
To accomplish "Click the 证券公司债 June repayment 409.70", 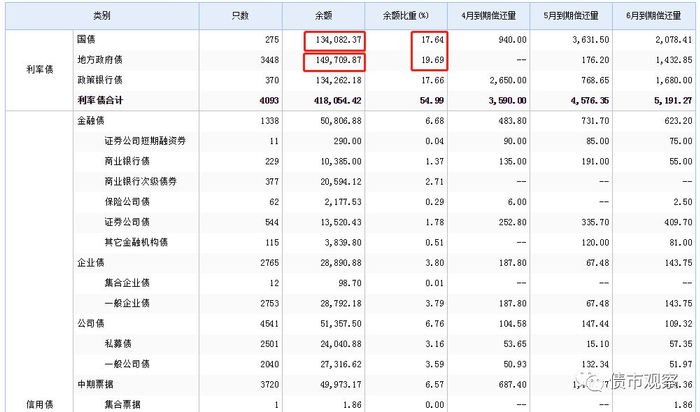I will point(678,222).
